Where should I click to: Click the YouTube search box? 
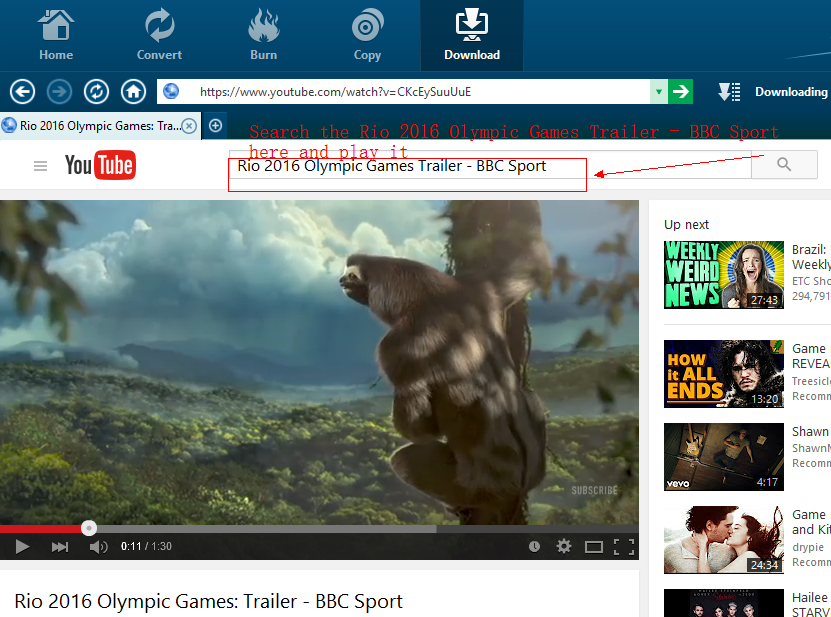point(490,165)
